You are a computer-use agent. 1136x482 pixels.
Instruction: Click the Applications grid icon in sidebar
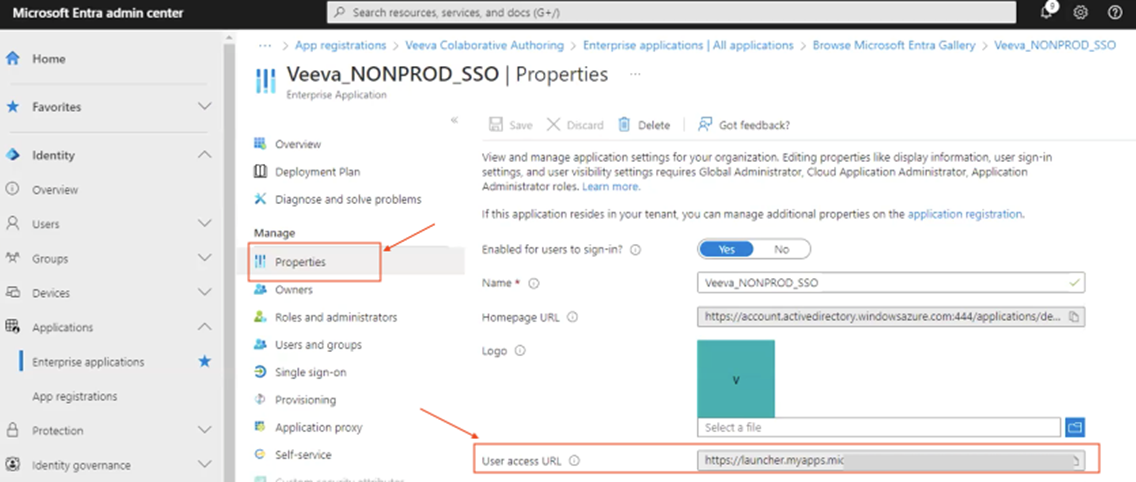[12, 327]
